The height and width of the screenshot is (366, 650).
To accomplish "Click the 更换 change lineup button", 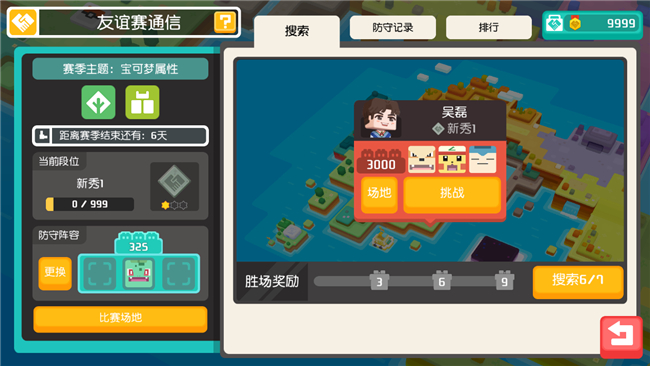I will pyautogui.click(x=55, y=273).
